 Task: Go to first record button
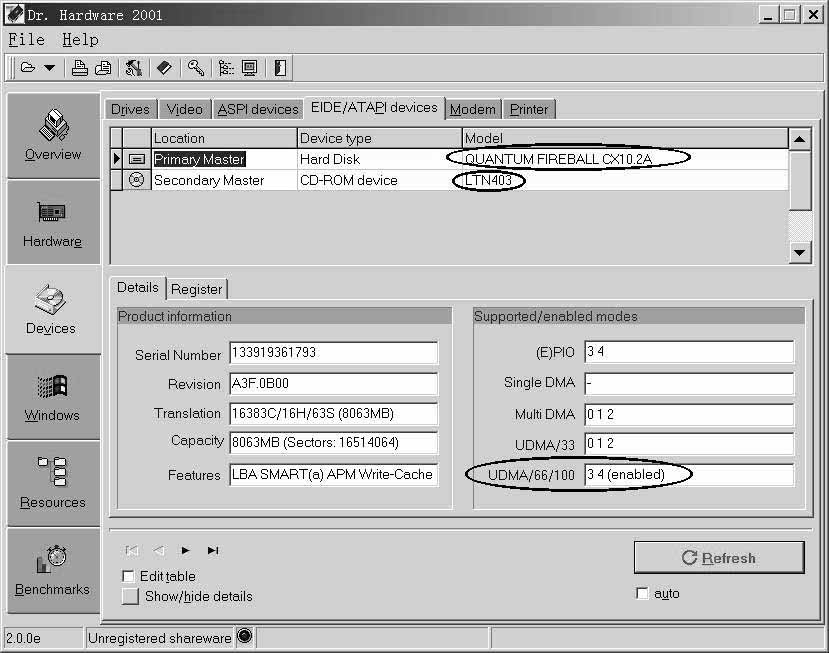click(x=132, y=550)
